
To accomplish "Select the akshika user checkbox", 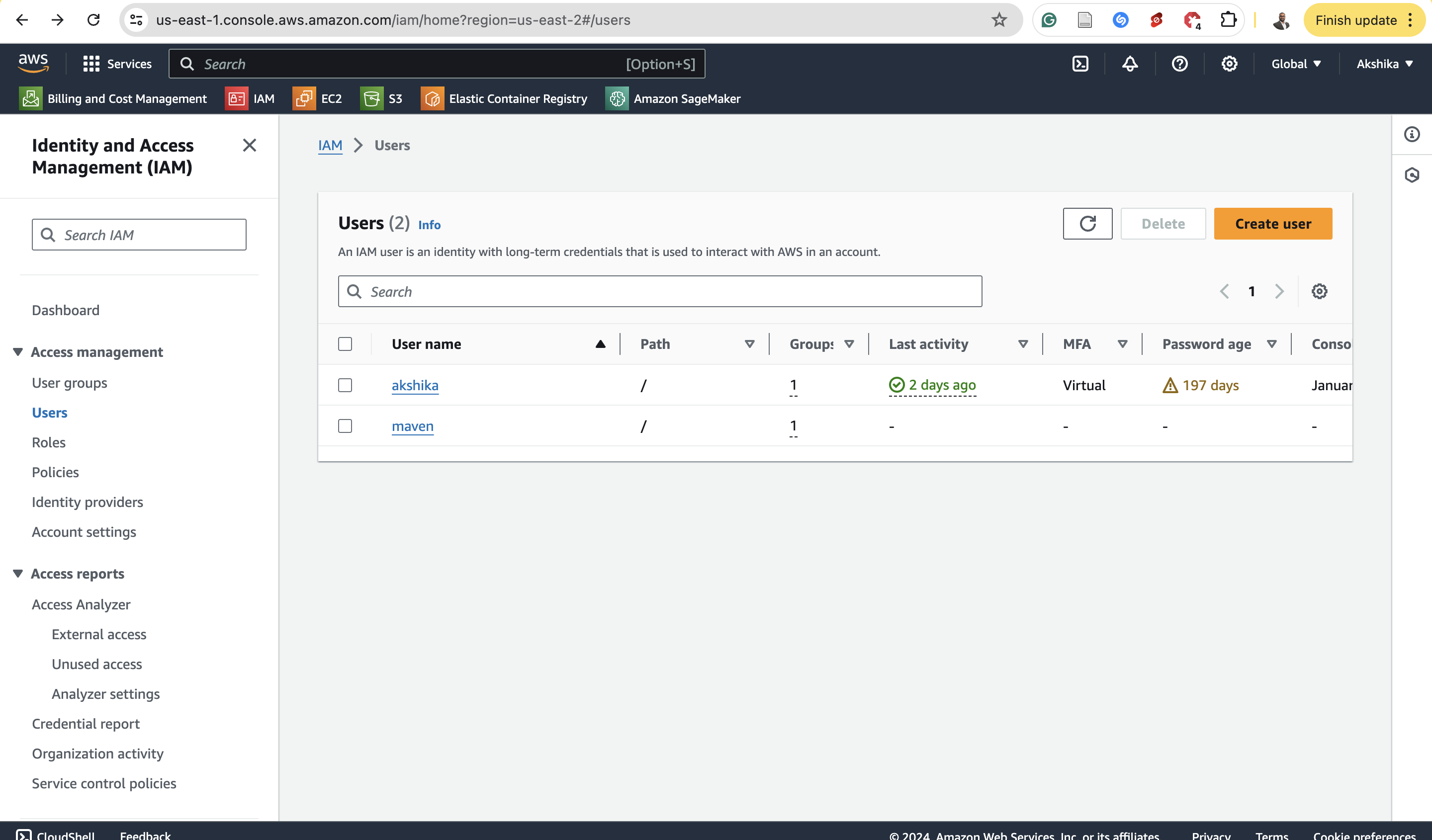I will tap(345, 385).
